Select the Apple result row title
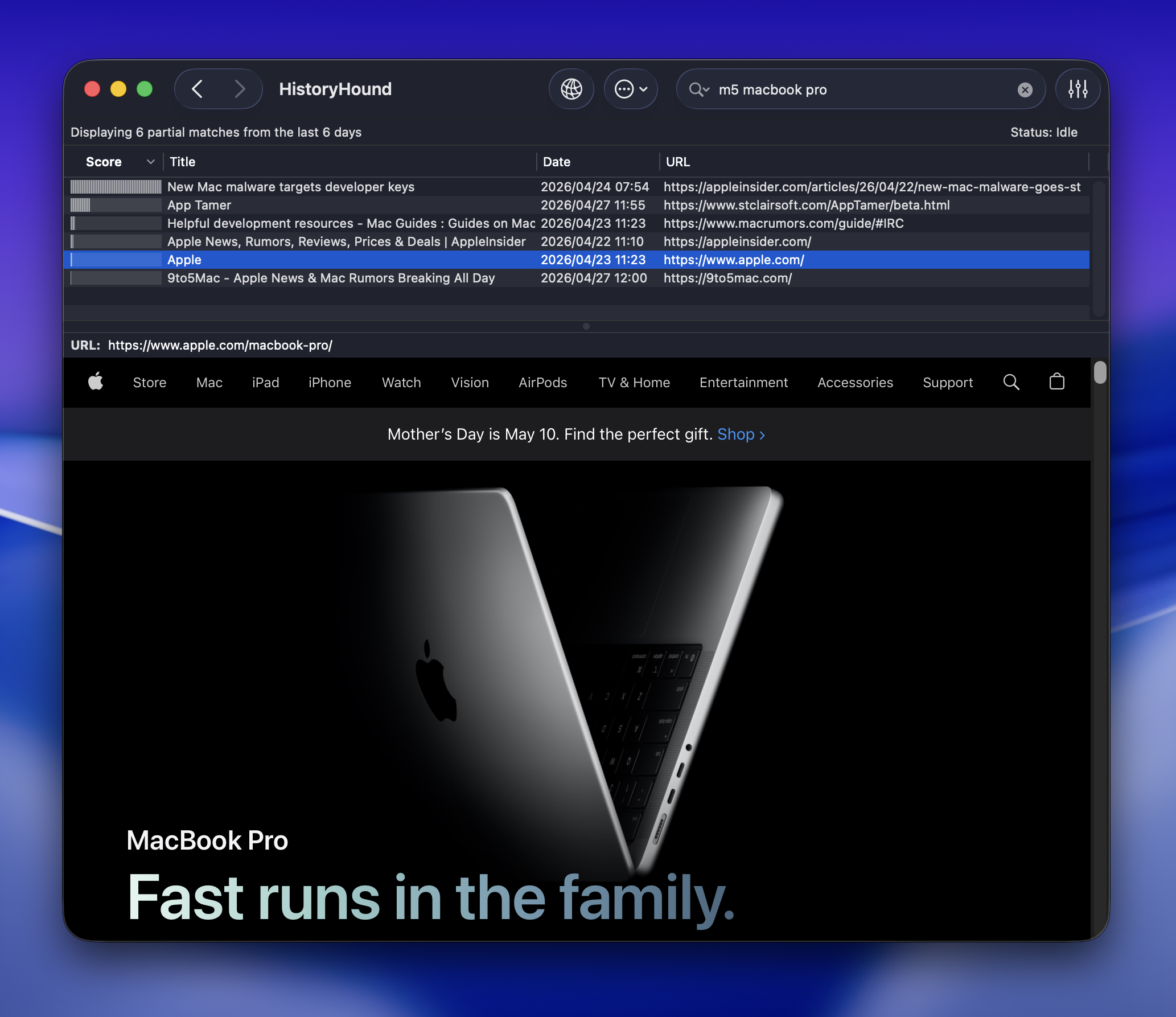 click(184, 260)
